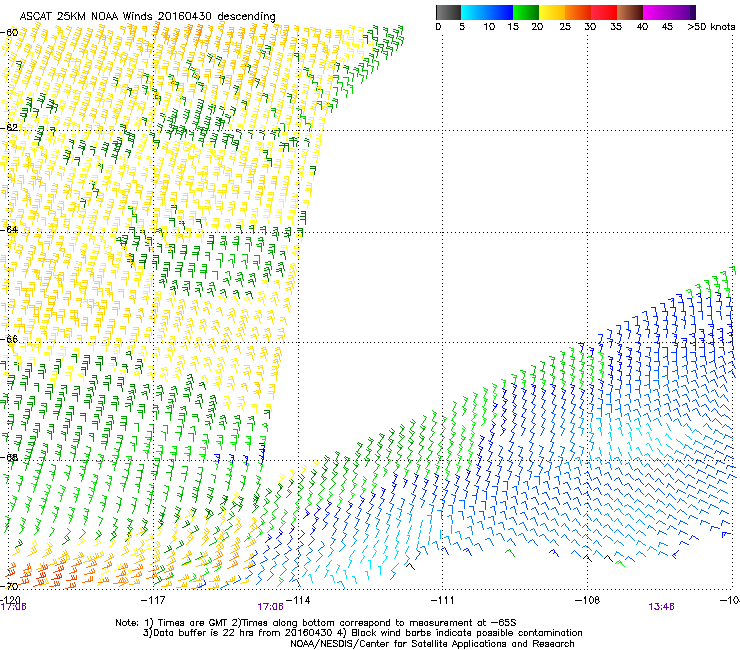The width and height of the screenshot is (740, 650).
Task: Select the -66 latitude axis label
Action: [x=9, y=339]
